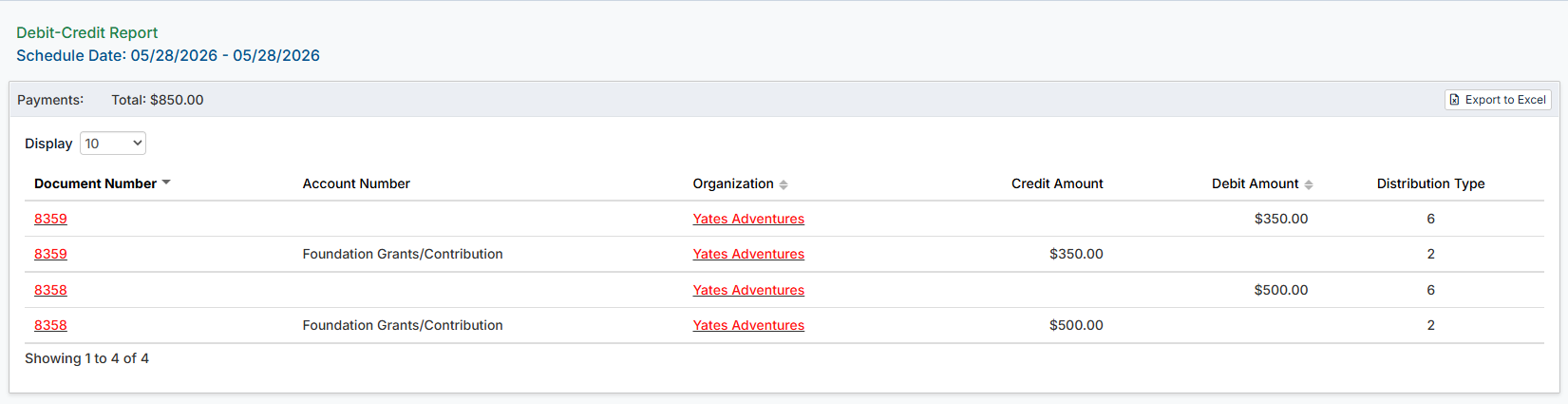Open Yates Adventures link in second row
1568x404 pixels.
click(748, 254)
